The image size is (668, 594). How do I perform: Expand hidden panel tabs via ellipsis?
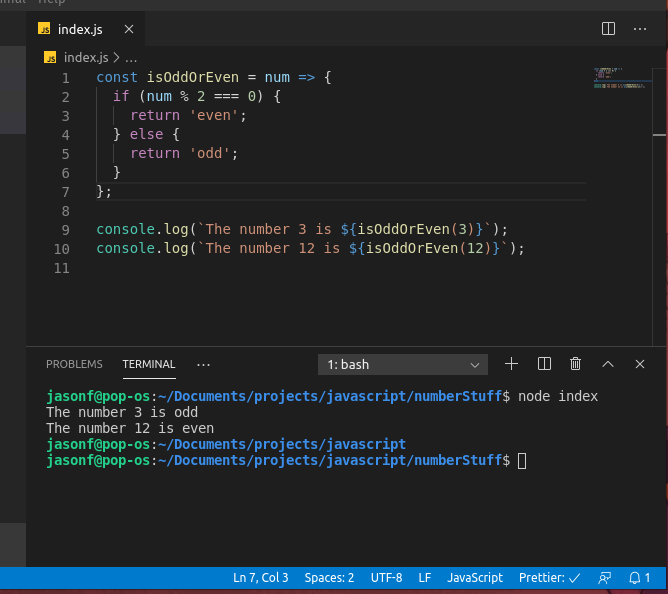pos(204,364)
